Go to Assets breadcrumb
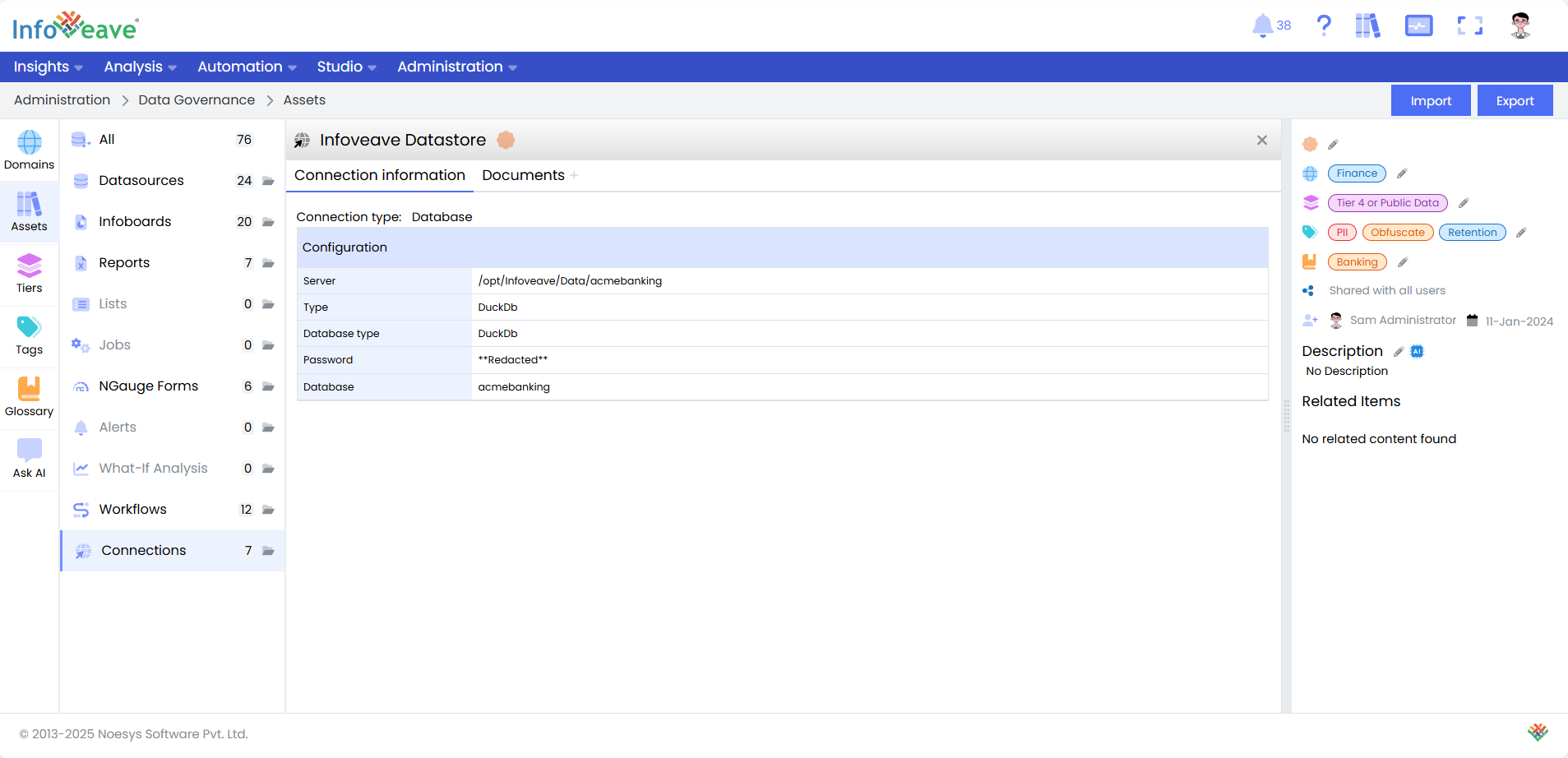 [x=304, y=100]
